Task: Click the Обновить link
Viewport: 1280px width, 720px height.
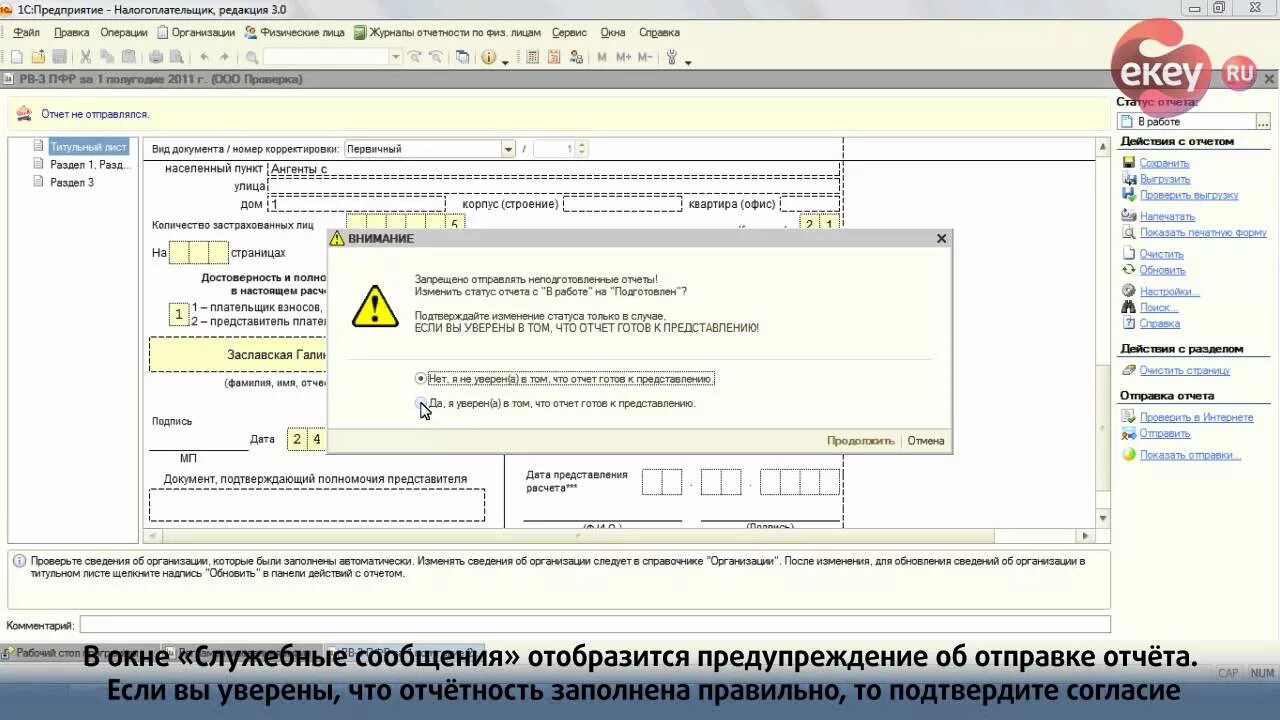Action: point(1162,270)
